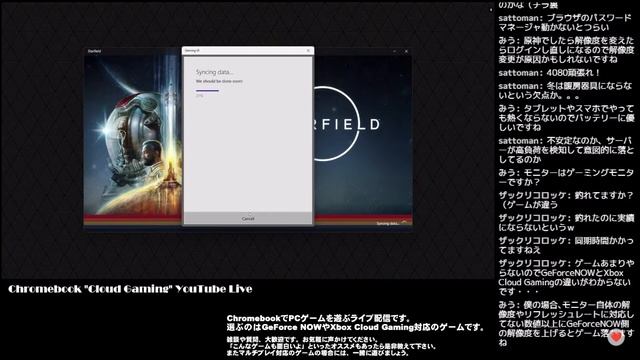Click ザックリコロッケ's '同期時間かかってますねえ' message
Image resolution: width=640 pixels, height=360 pixels.
point(566,245)
